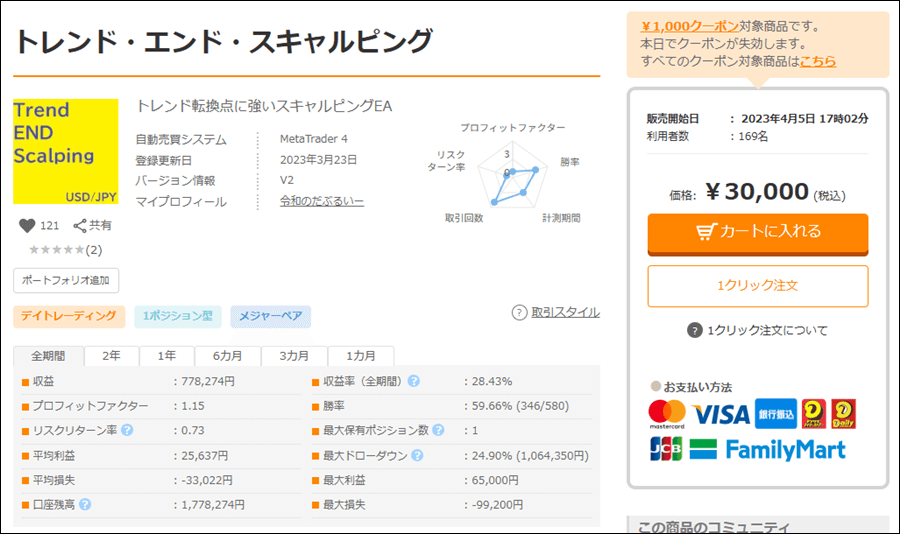
Task: Click the heart favorite icon
Action: [x=26, y=226]
